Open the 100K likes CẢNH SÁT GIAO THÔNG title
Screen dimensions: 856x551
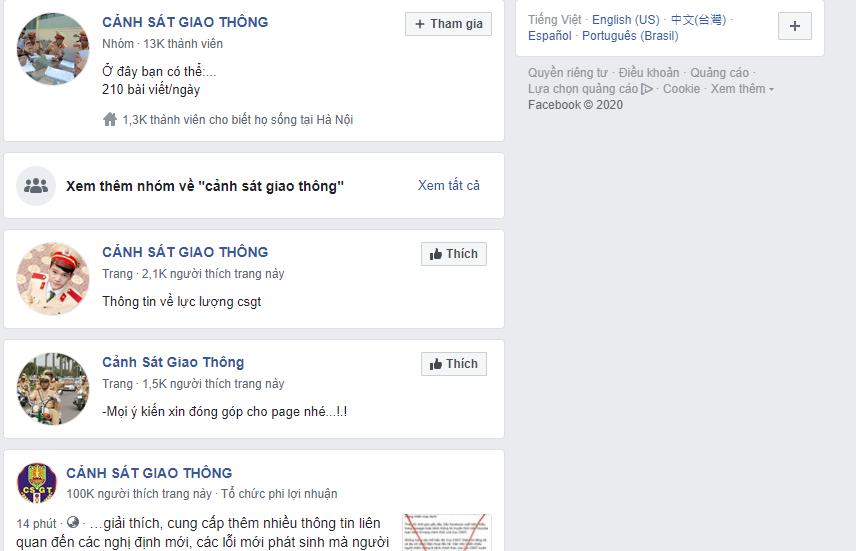[149, 473]
